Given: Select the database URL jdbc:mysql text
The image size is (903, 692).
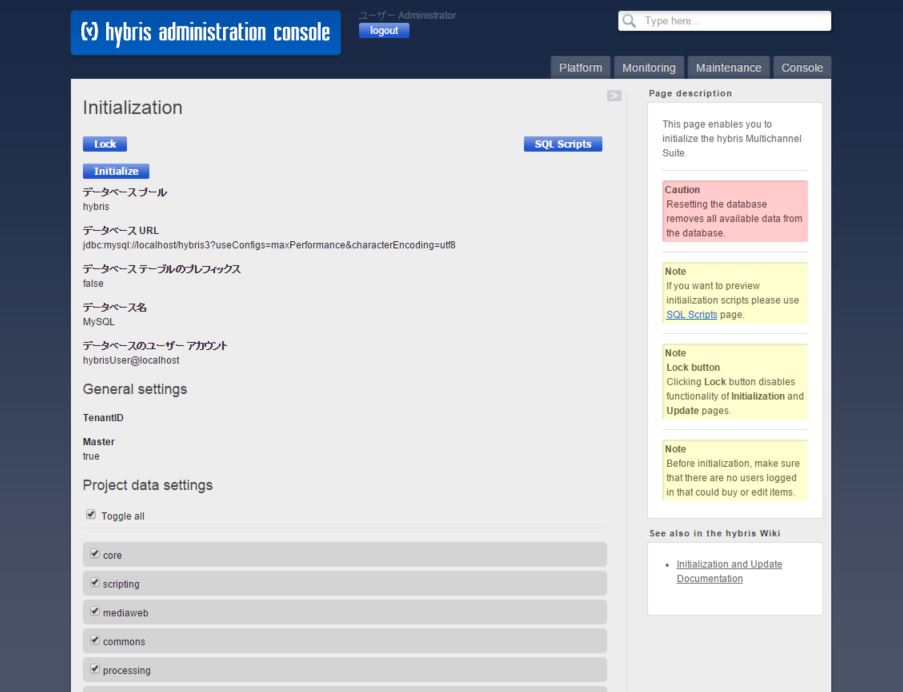Looking at the screenshot, I should click(x=269, y=245).
